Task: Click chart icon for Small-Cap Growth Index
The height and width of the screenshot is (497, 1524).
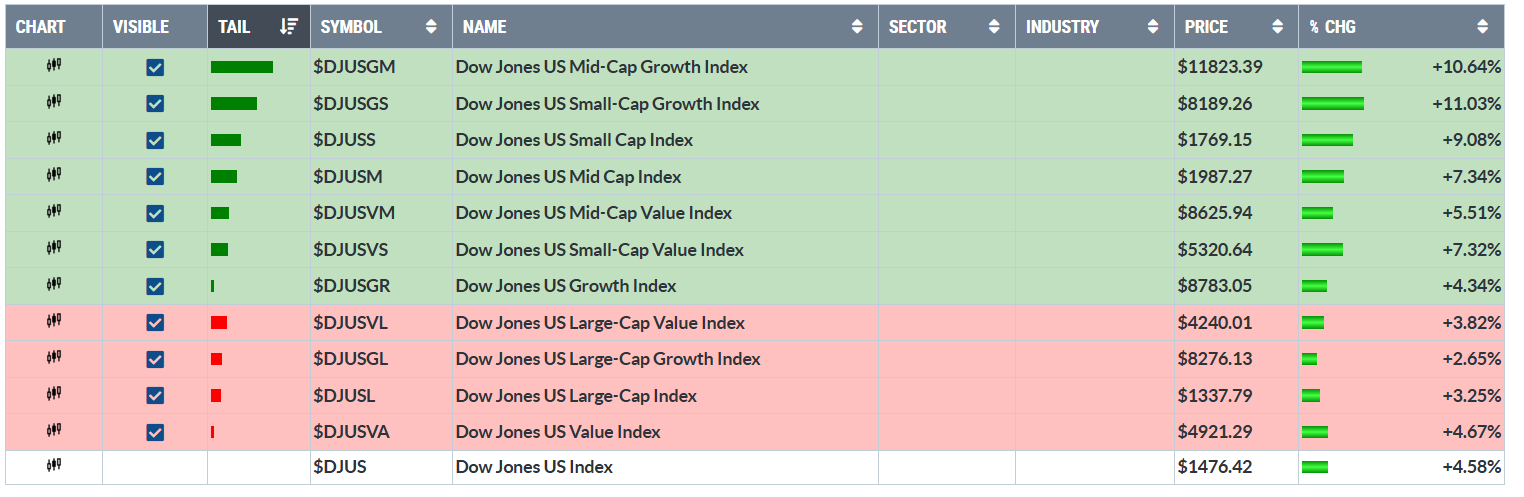Action: point(54,102)
